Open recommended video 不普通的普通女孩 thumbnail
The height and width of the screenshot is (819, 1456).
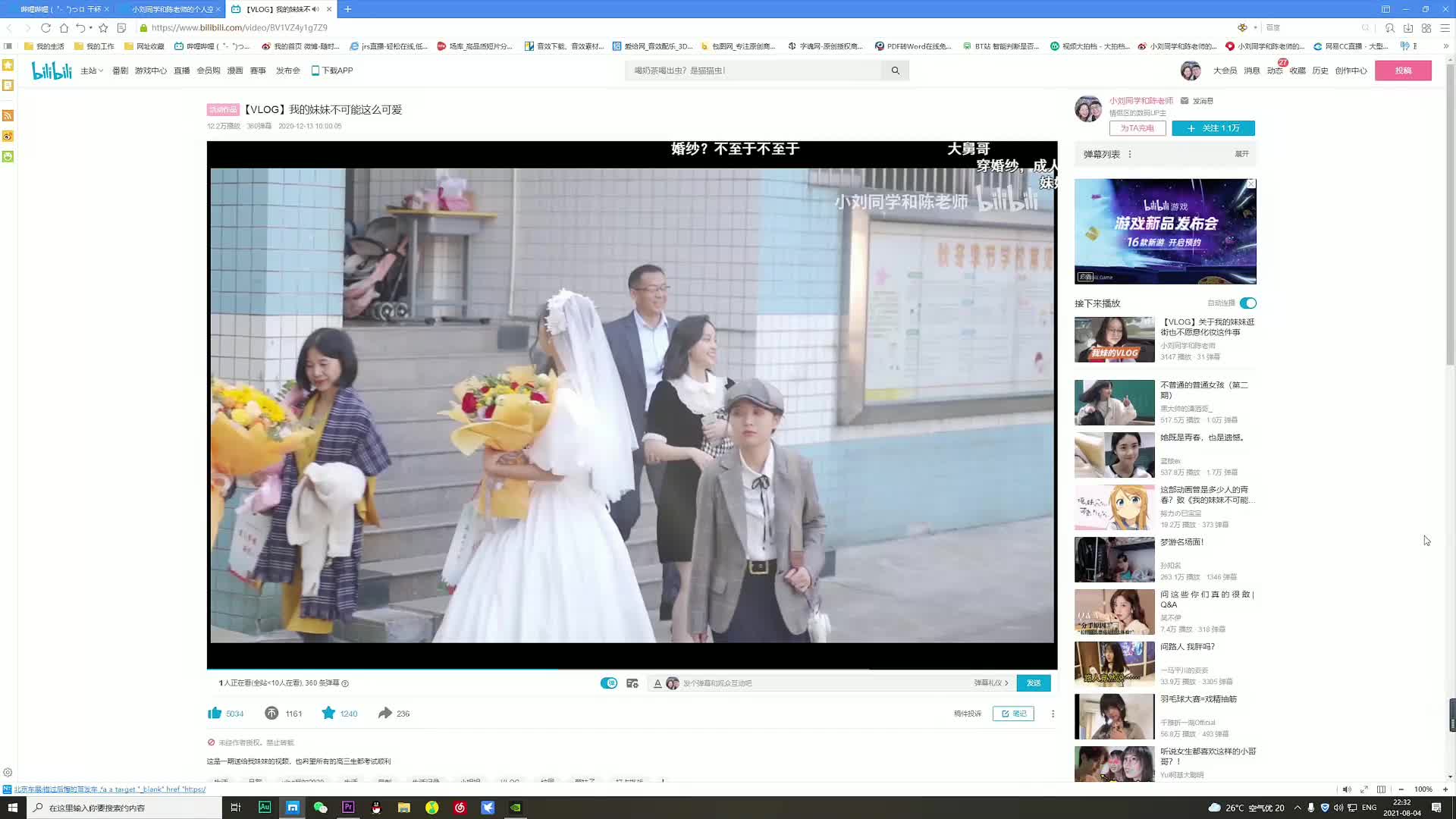click(1114, 403)
